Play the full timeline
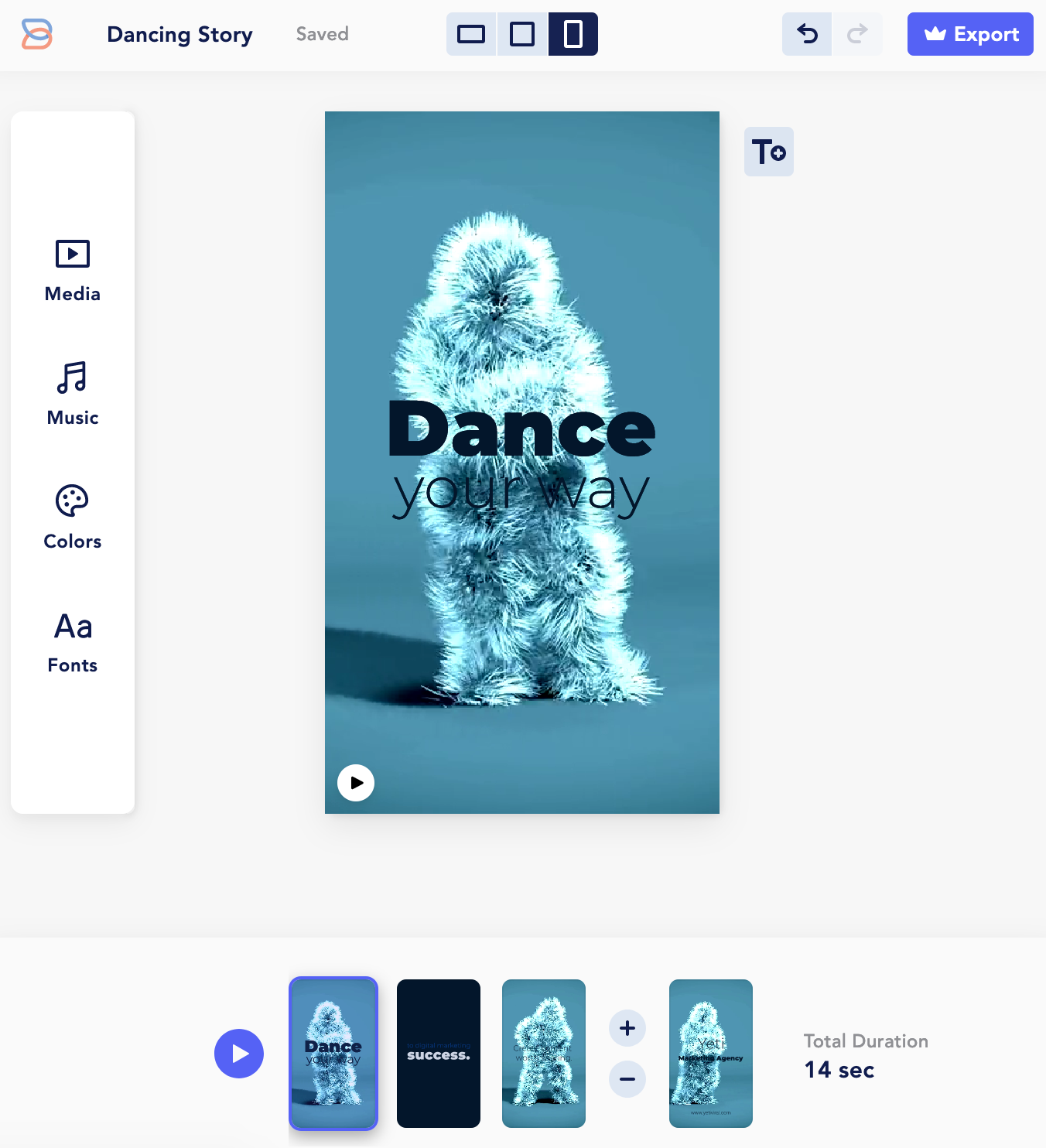The width and height of the screenshot is (1046, 1148). point(239,1054)
